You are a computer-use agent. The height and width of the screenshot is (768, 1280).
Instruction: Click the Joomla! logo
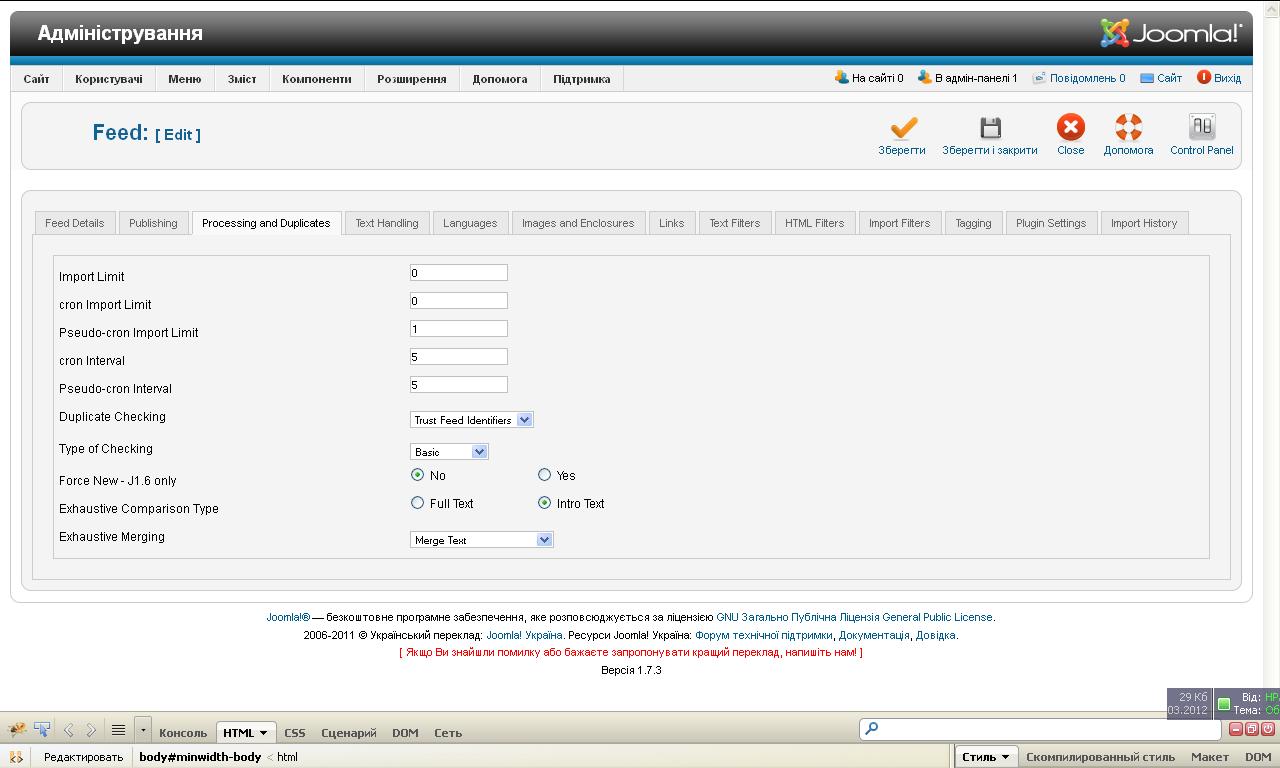point(1171,33)
